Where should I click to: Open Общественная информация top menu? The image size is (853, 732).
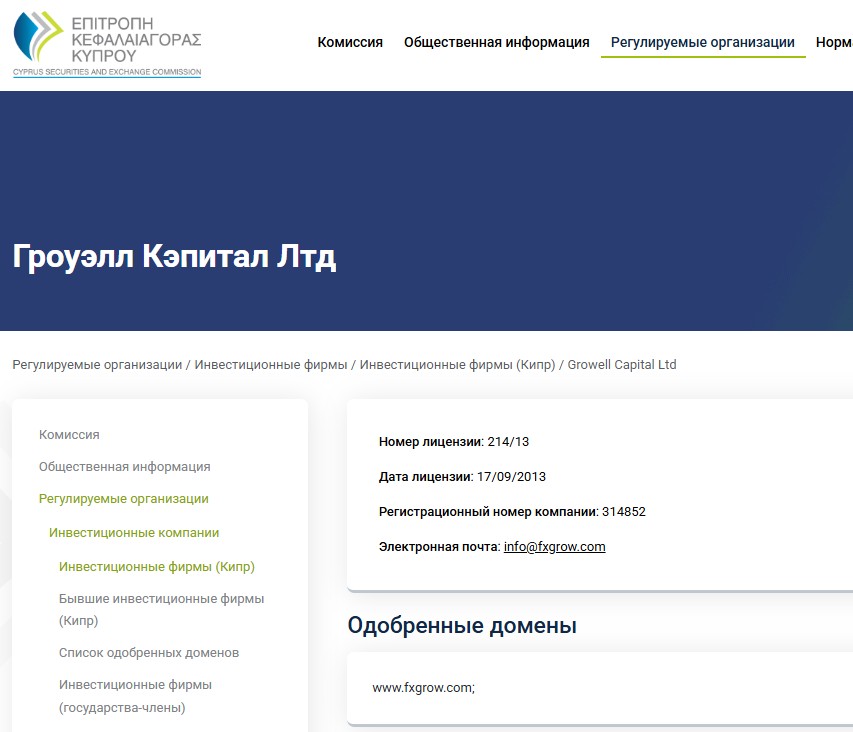(496, 42)
